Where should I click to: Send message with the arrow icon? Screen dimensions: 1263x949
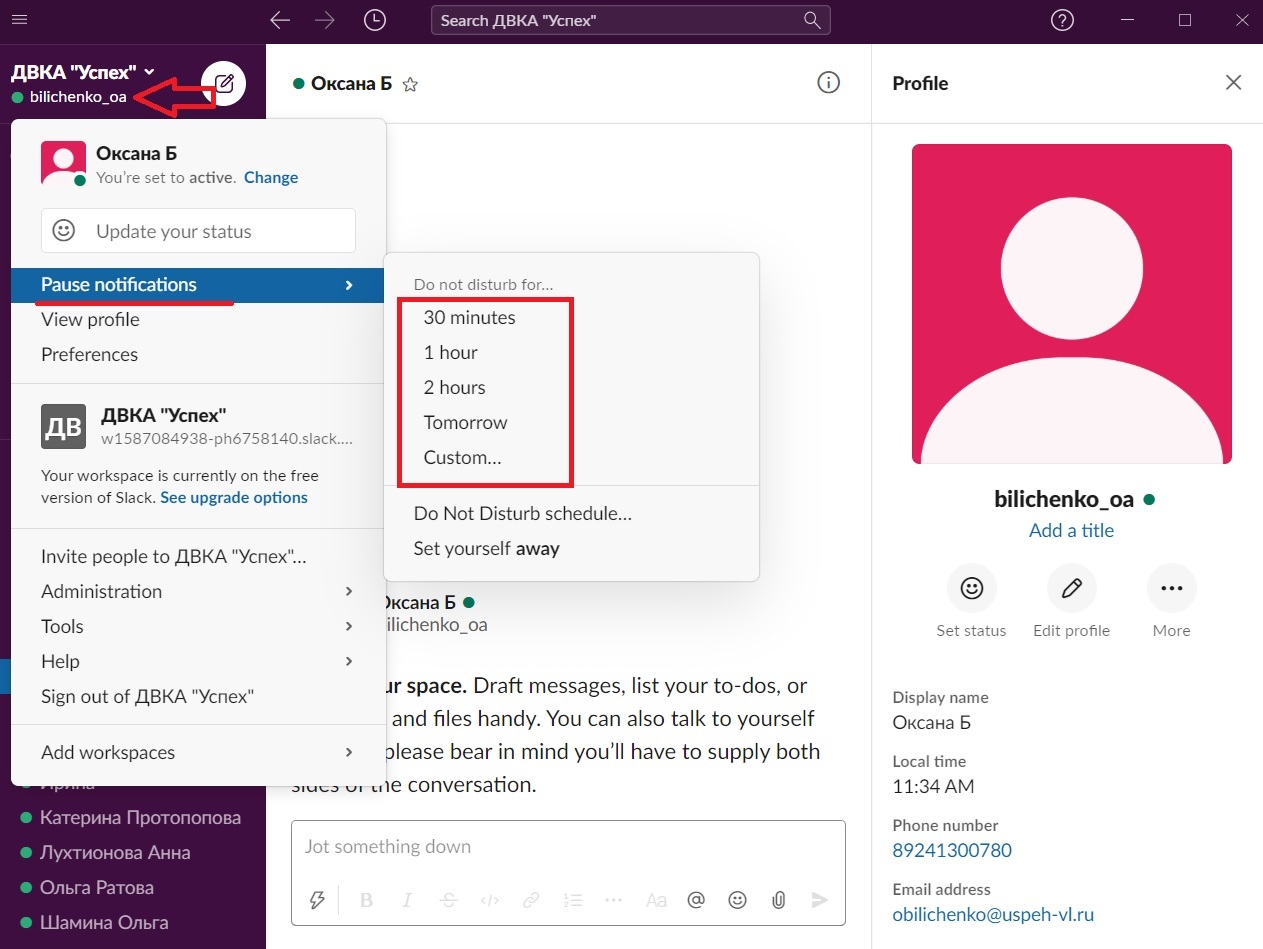coord(820,900)
